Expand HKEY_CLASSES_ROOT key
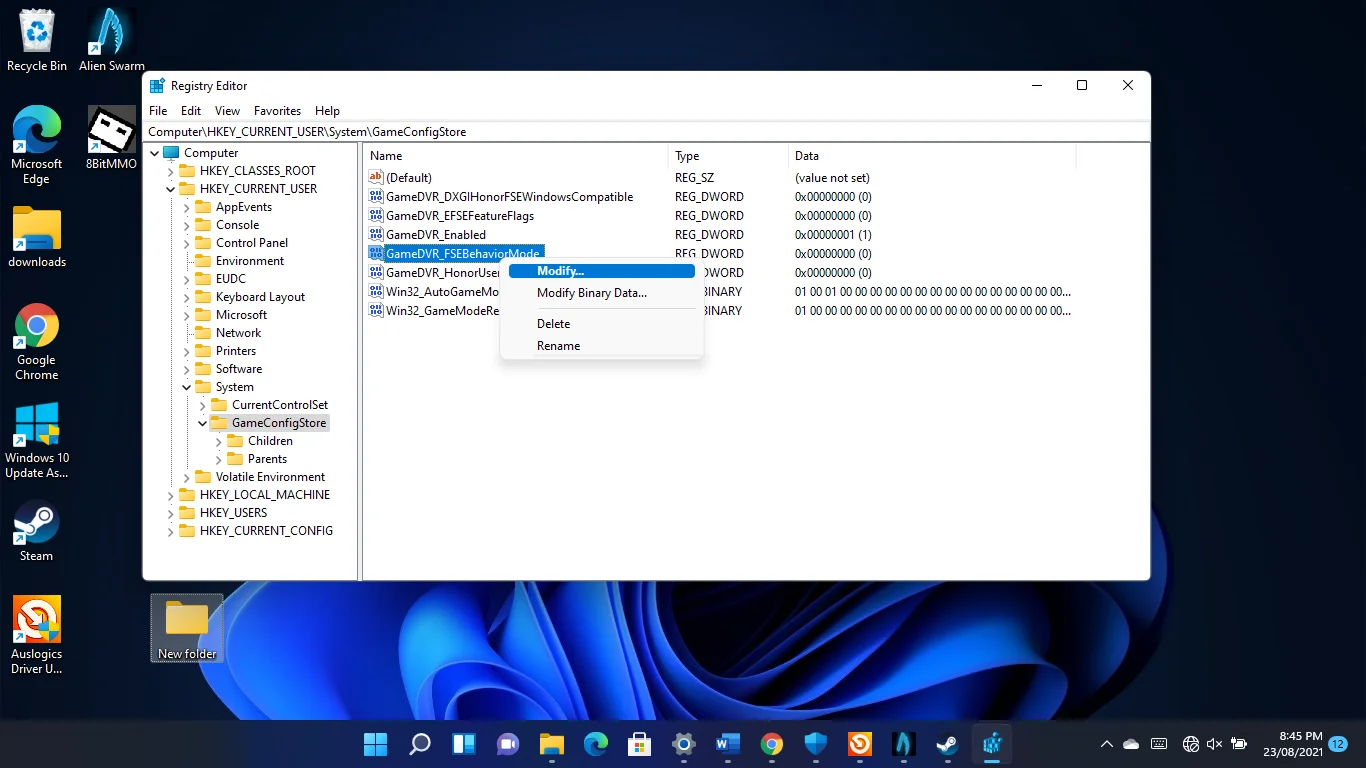Image resolution: width=1366 pixels, height=768 pixels. 170,171
